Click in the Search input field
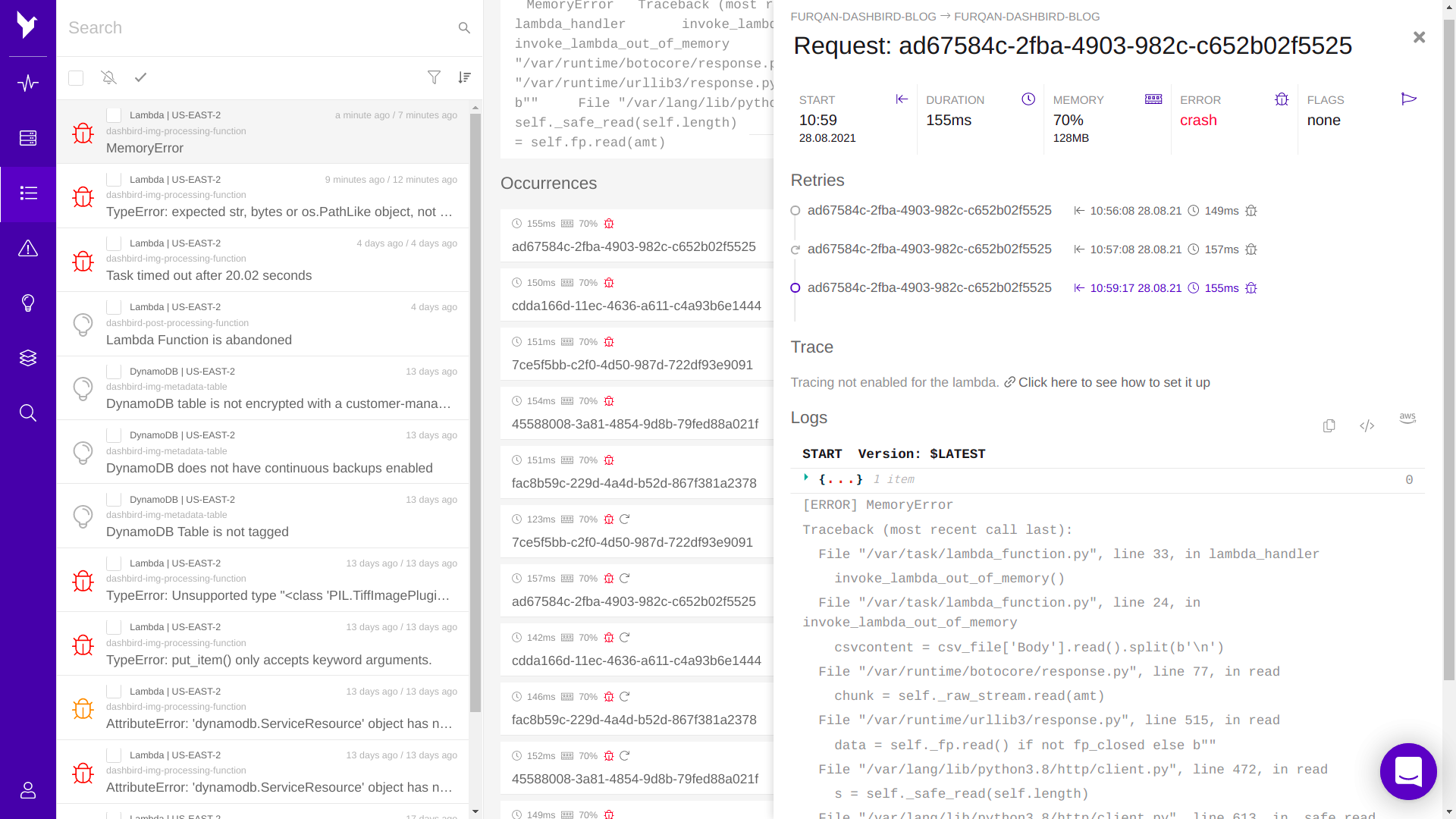 click(258, 28)
